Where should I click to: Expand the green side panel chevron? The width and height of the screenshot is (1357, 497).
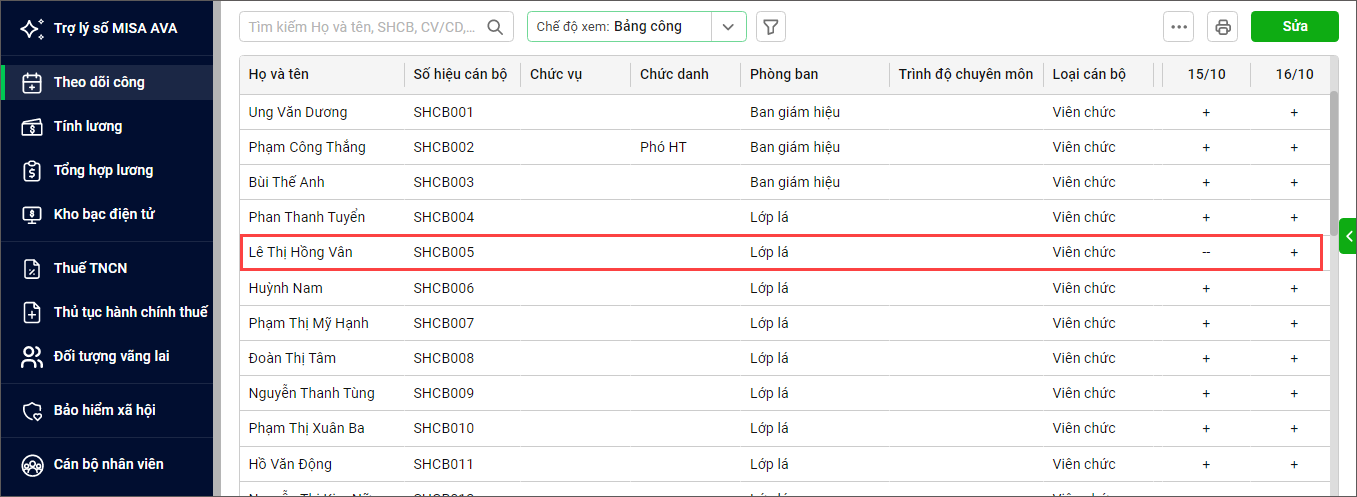1348,237
